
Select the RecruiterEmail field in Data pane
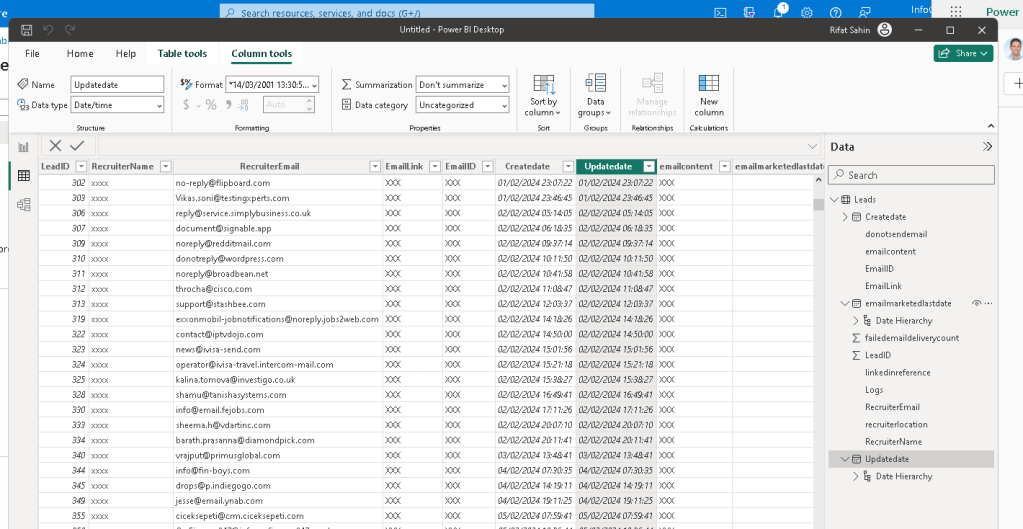(892, 407)
